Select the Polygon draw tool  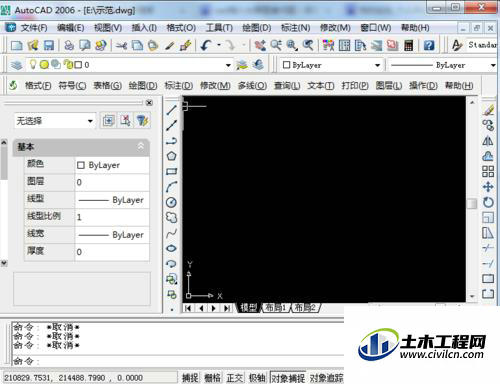coord(172,156)
